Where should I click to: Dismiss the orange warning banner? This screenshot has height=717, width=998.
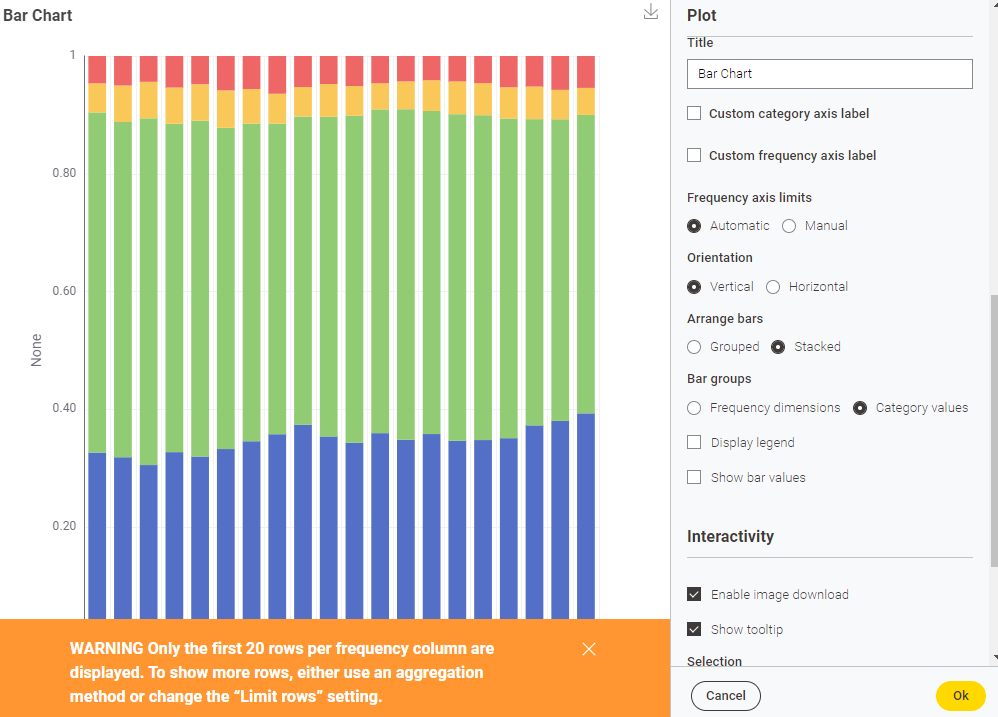[588, 649]
